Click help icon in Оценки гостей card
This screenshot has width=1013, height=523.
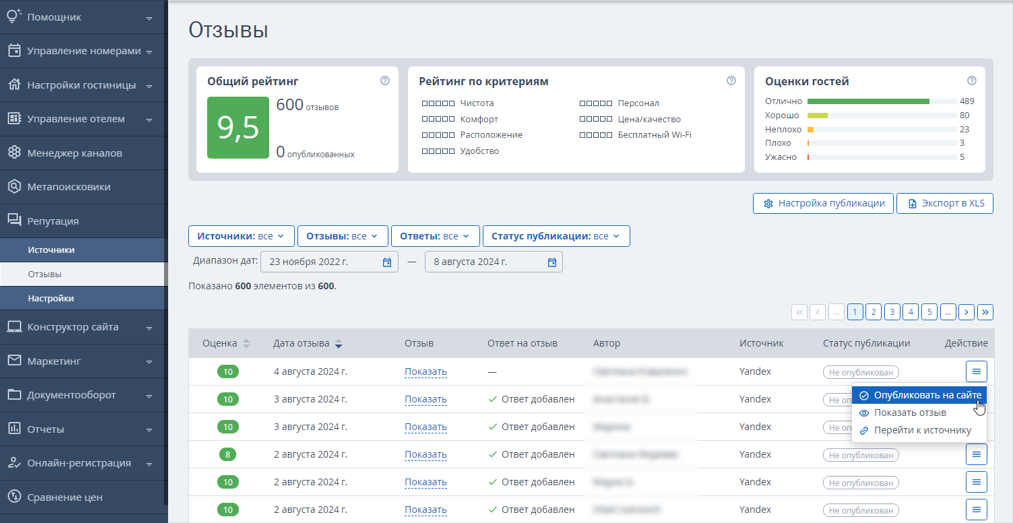tap(972, 81)
